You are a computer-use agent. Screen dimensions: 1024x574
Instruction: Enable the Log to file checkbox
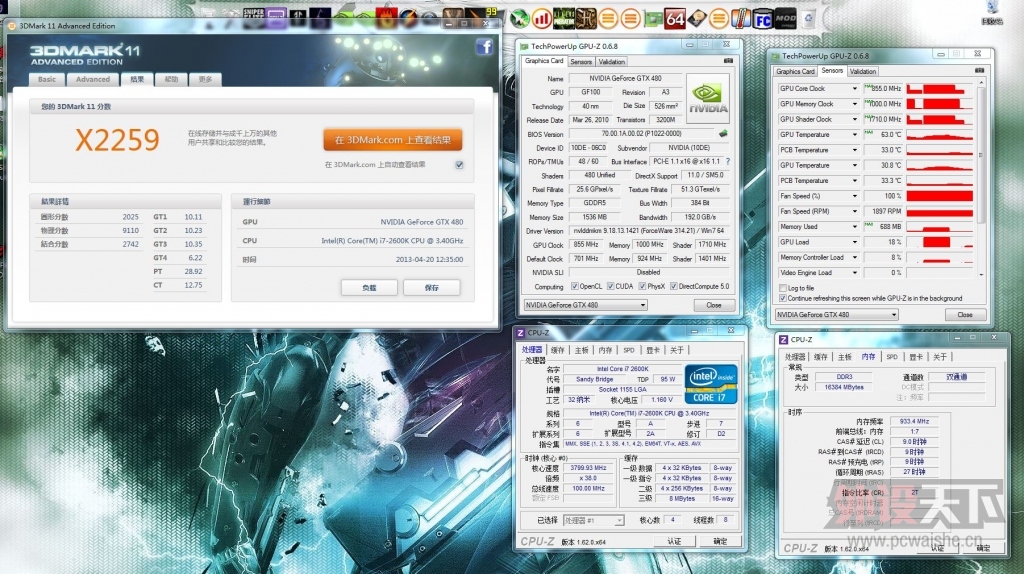pyautogui.click(x=782, y=288)
